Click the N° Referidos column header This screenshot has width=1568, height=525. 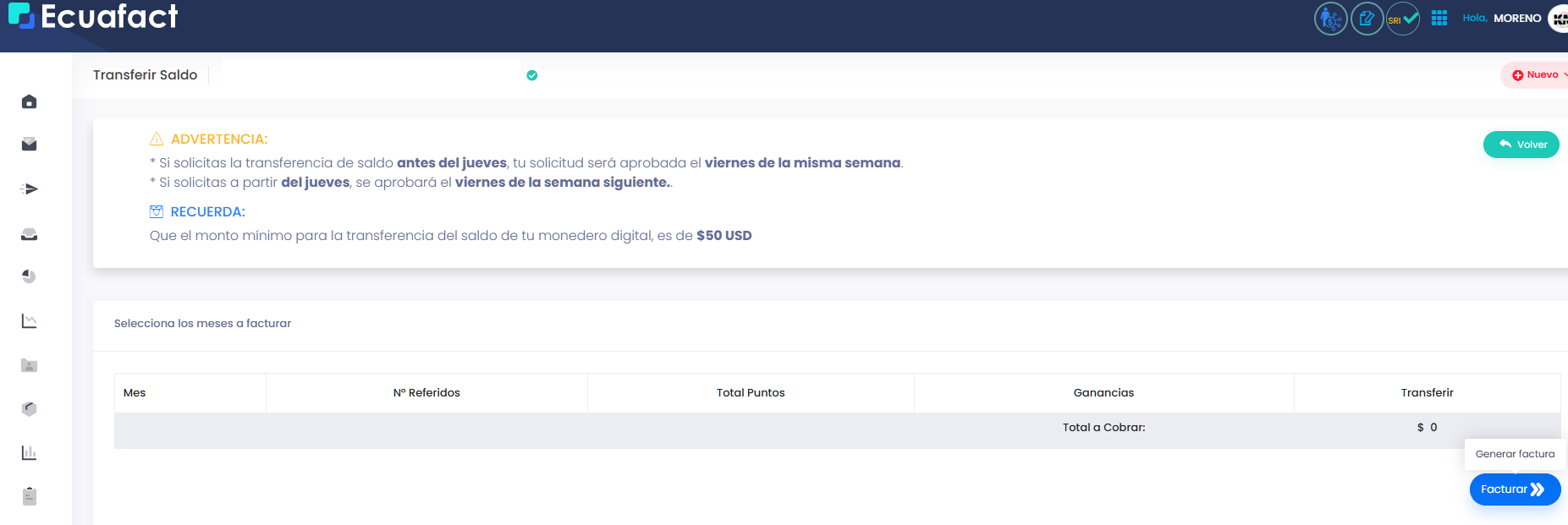426,393
